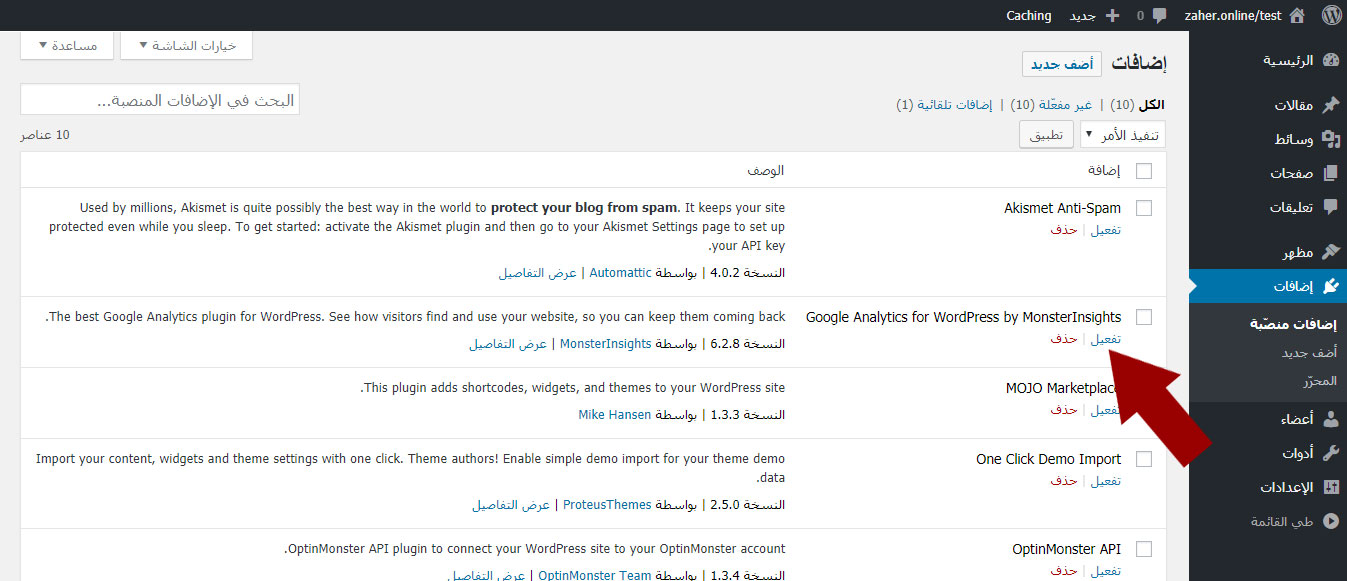View One Click Demo Import details عرض التفاصيل
This screenshot has width=1347, height=581.
(511, 505)
